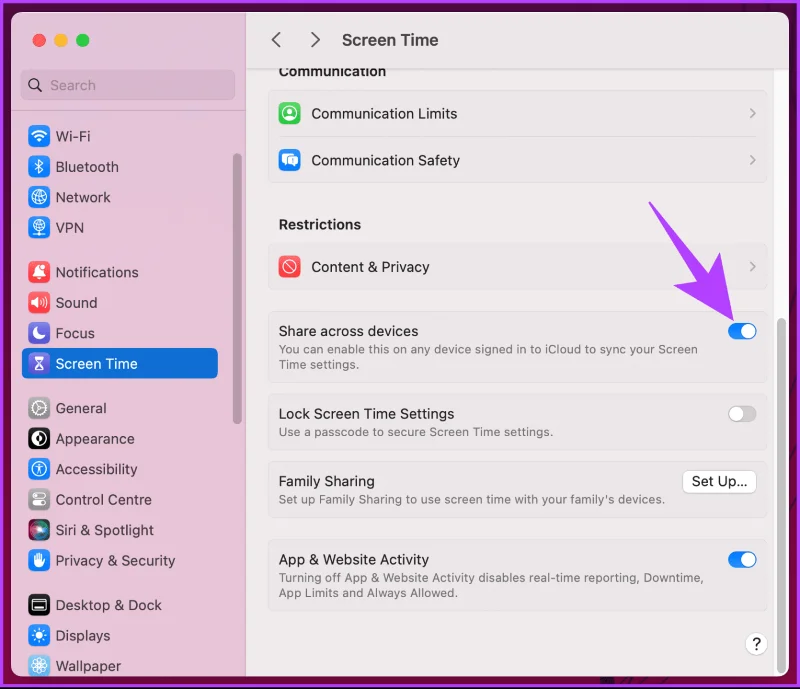This screenshot has width=800, height=689.
Task: Open Communication Limits row
Action: [x=517, y=113]
